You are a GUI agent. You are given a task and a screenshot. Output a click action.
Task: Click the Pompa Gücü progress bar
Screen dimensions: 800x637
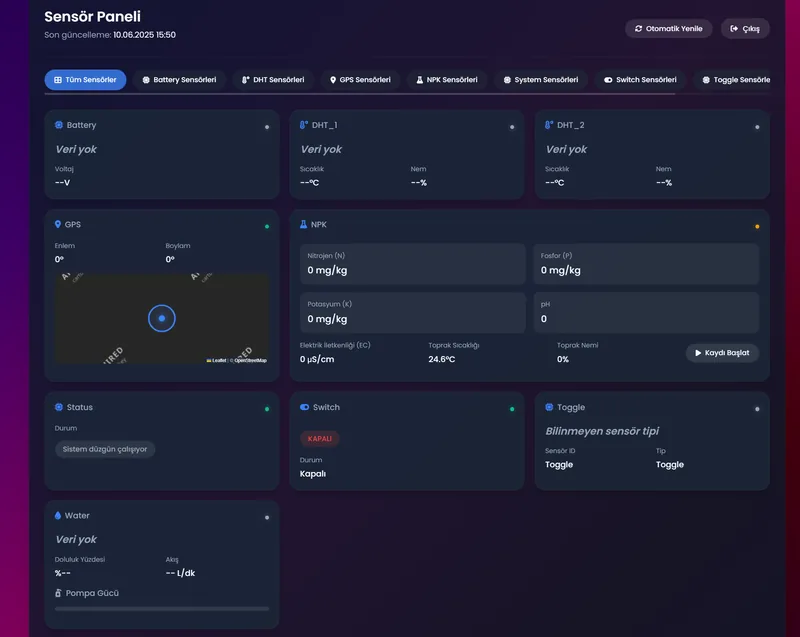162,608
